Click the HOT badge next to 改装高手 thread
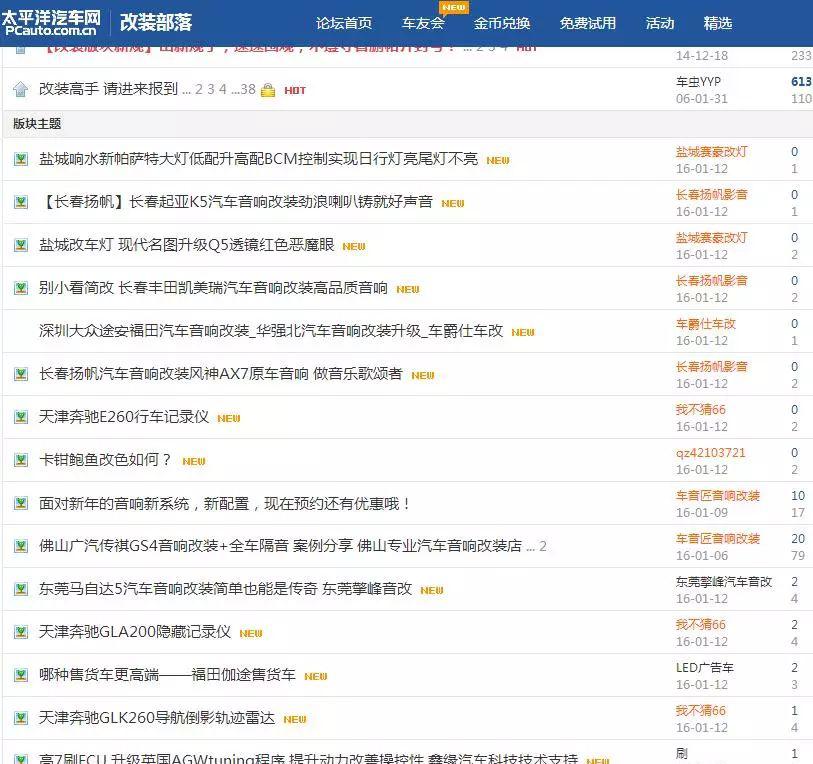Viewport: 813px width, 764px height. (295, 90)
